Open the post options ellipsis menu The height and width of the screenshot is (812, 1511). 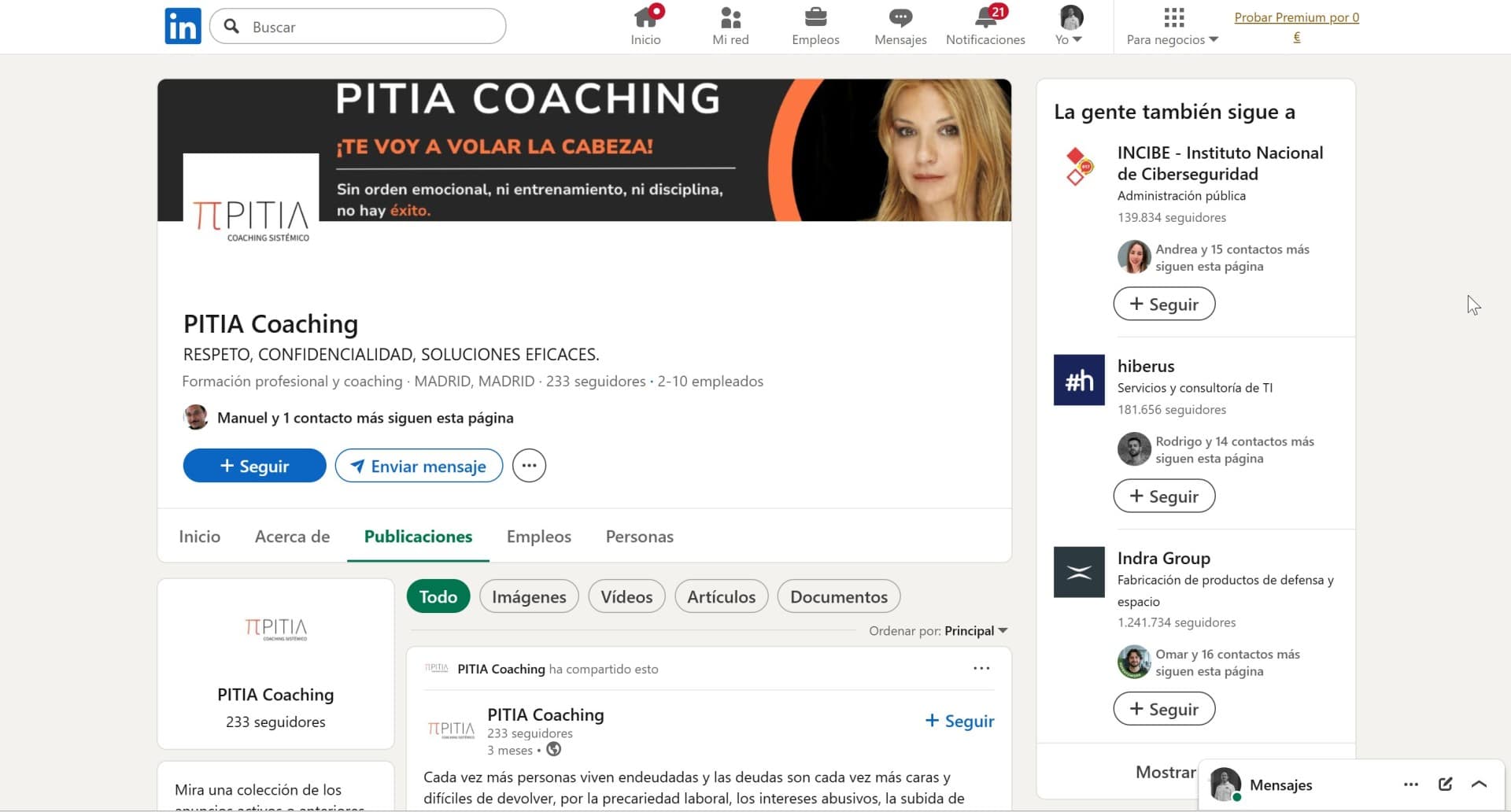tap(981, 669)
